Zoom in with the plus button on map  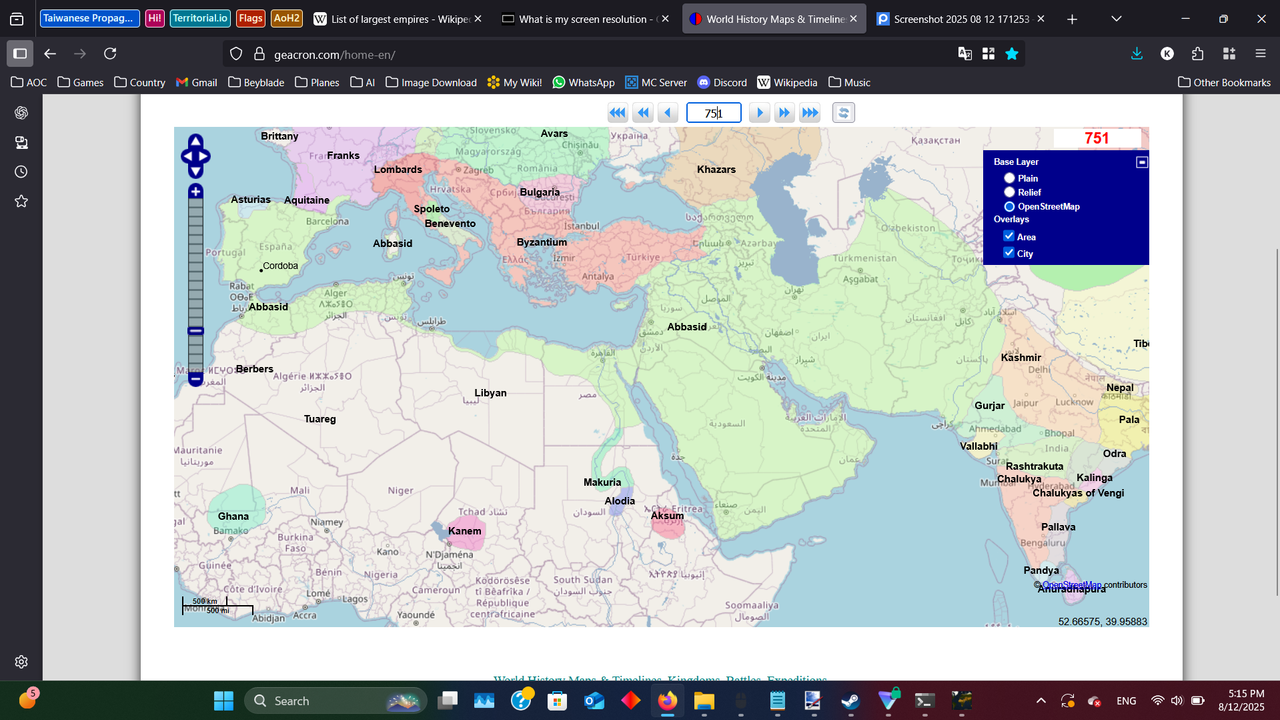point(196,191)
